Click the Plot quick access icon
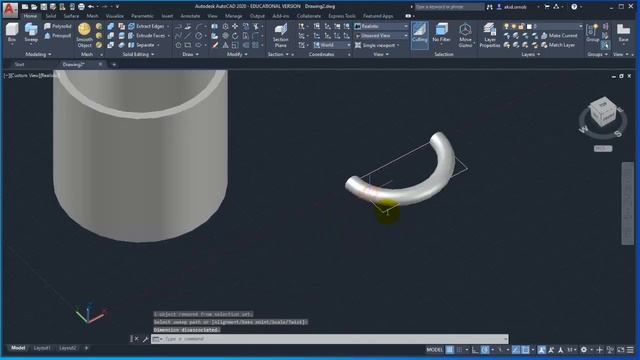The width and height of the screenshot is (640, 360). point(81,7)
